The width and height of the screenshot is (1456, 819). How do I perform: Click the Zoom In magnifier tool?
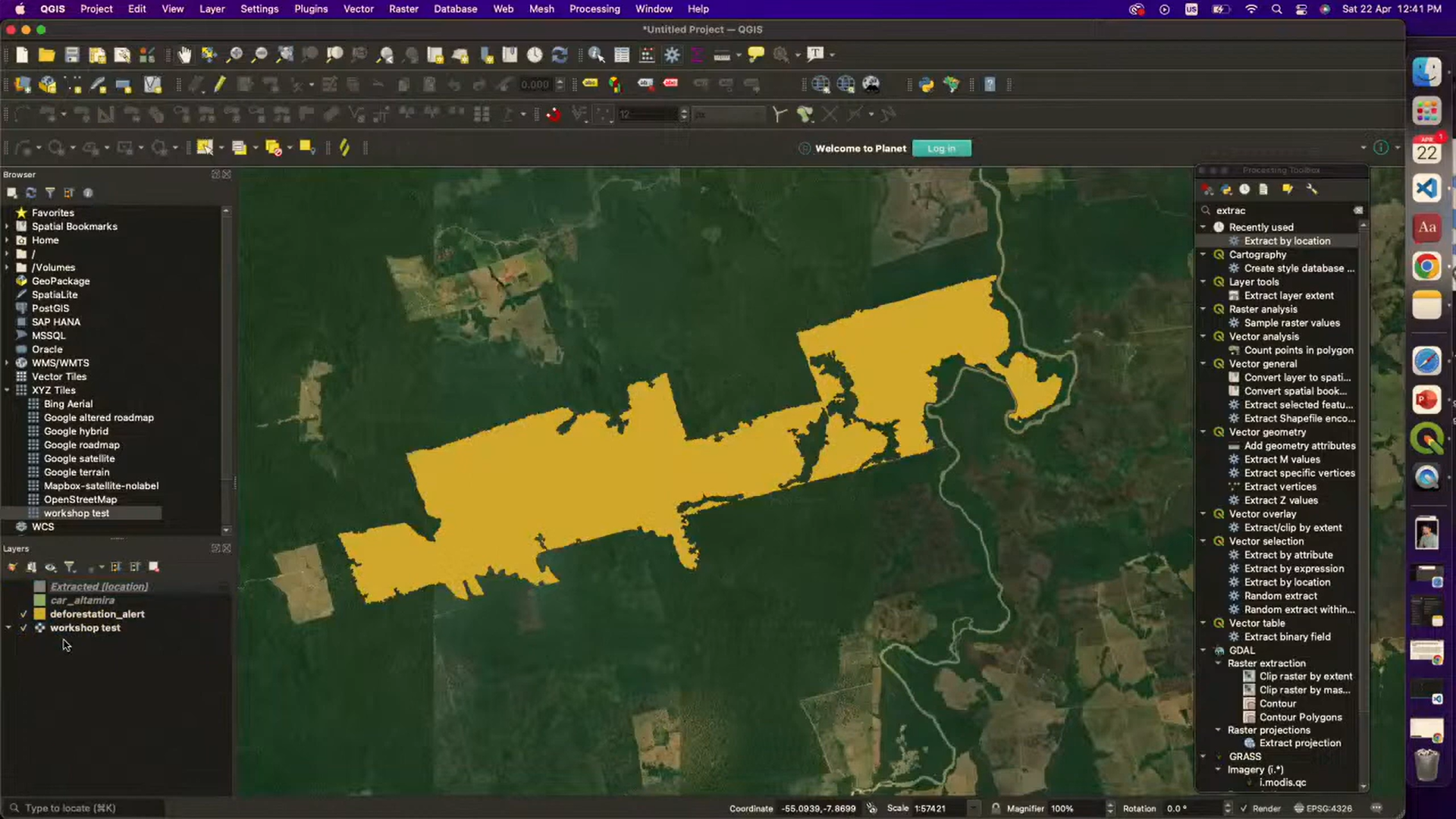(234, 55)
